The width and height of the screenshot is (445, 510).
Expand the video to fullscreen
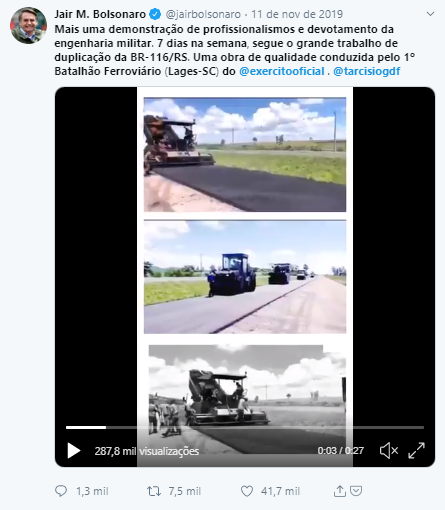tap(416, 451)
